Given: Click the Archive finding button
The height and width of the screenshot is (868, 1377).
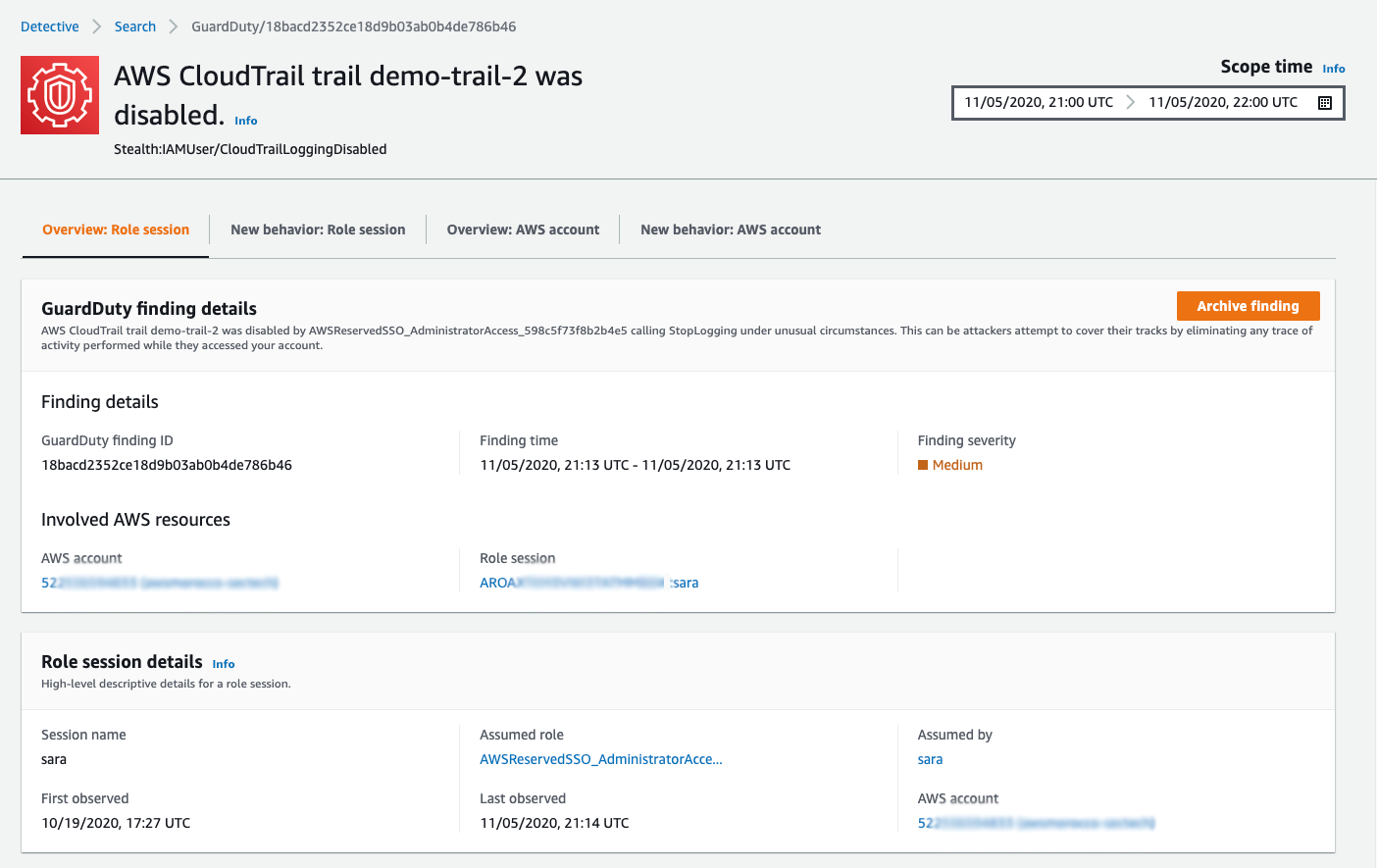Looking at the screenshot, I should (x=1248, y=306).
